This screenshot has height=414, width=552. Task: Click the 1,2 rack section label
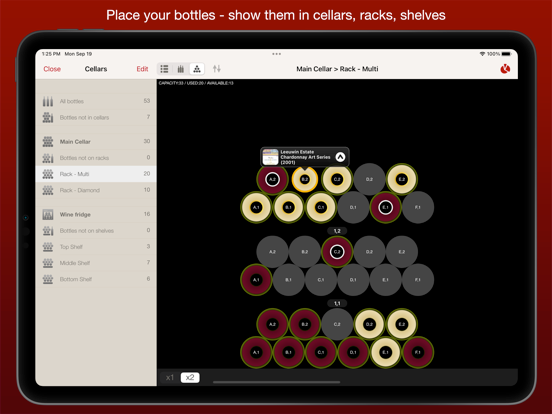pyautogui.click(x=337, y=231)
